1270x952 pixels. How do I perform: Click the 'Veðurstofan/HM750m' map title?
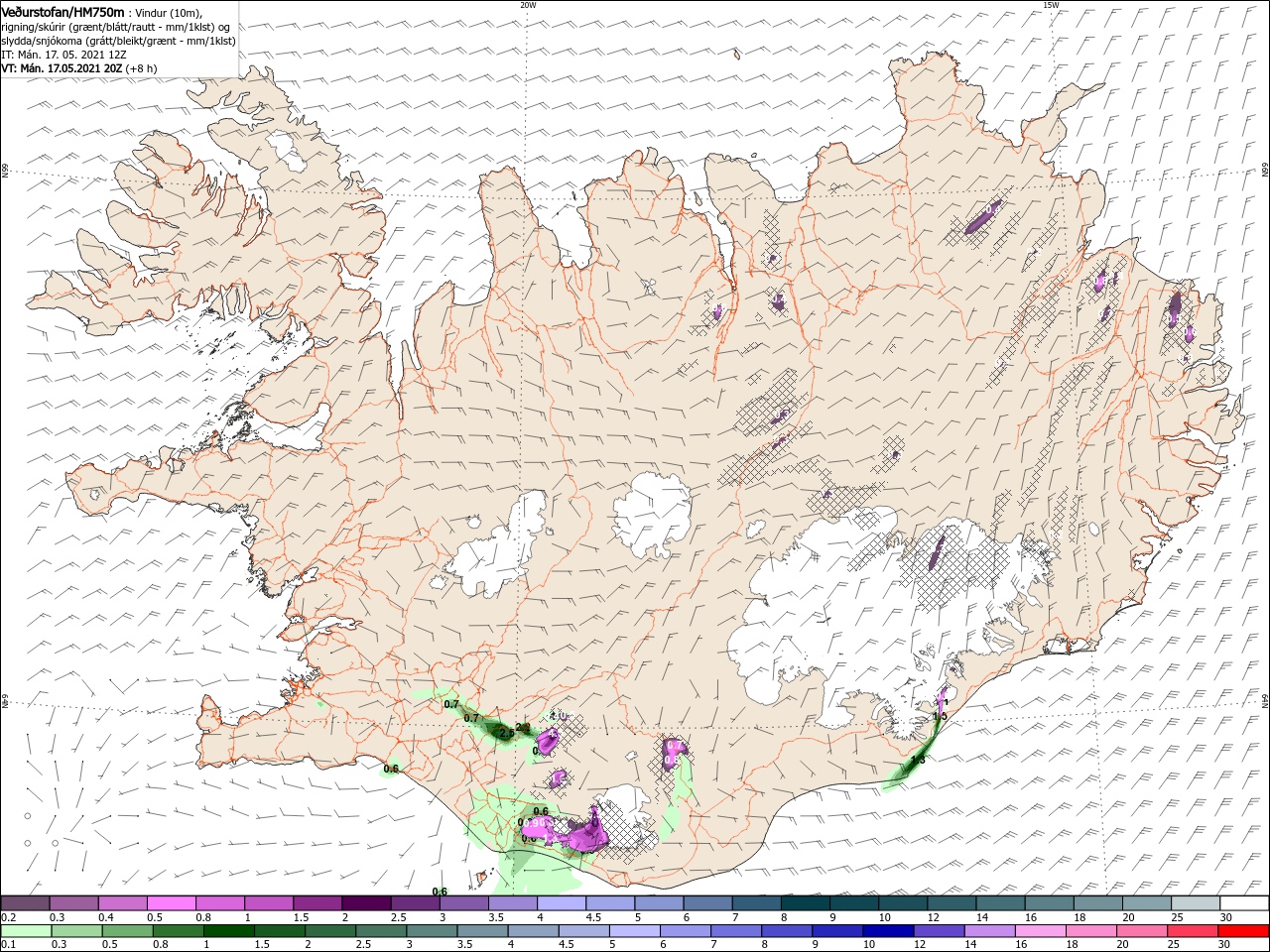coord(63,11)
